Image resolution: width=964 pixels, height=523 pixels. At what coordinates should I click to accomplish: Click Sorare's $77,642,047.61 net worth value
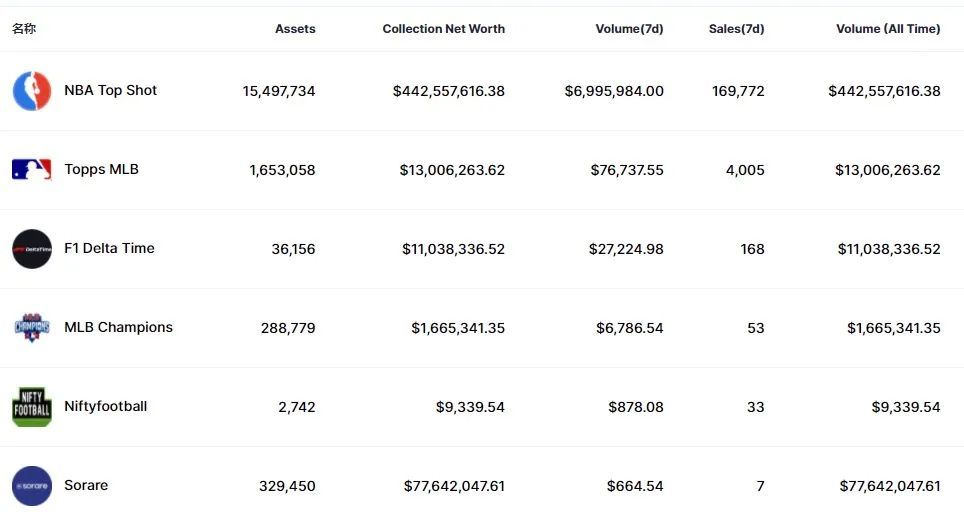[x=454, y=486]
